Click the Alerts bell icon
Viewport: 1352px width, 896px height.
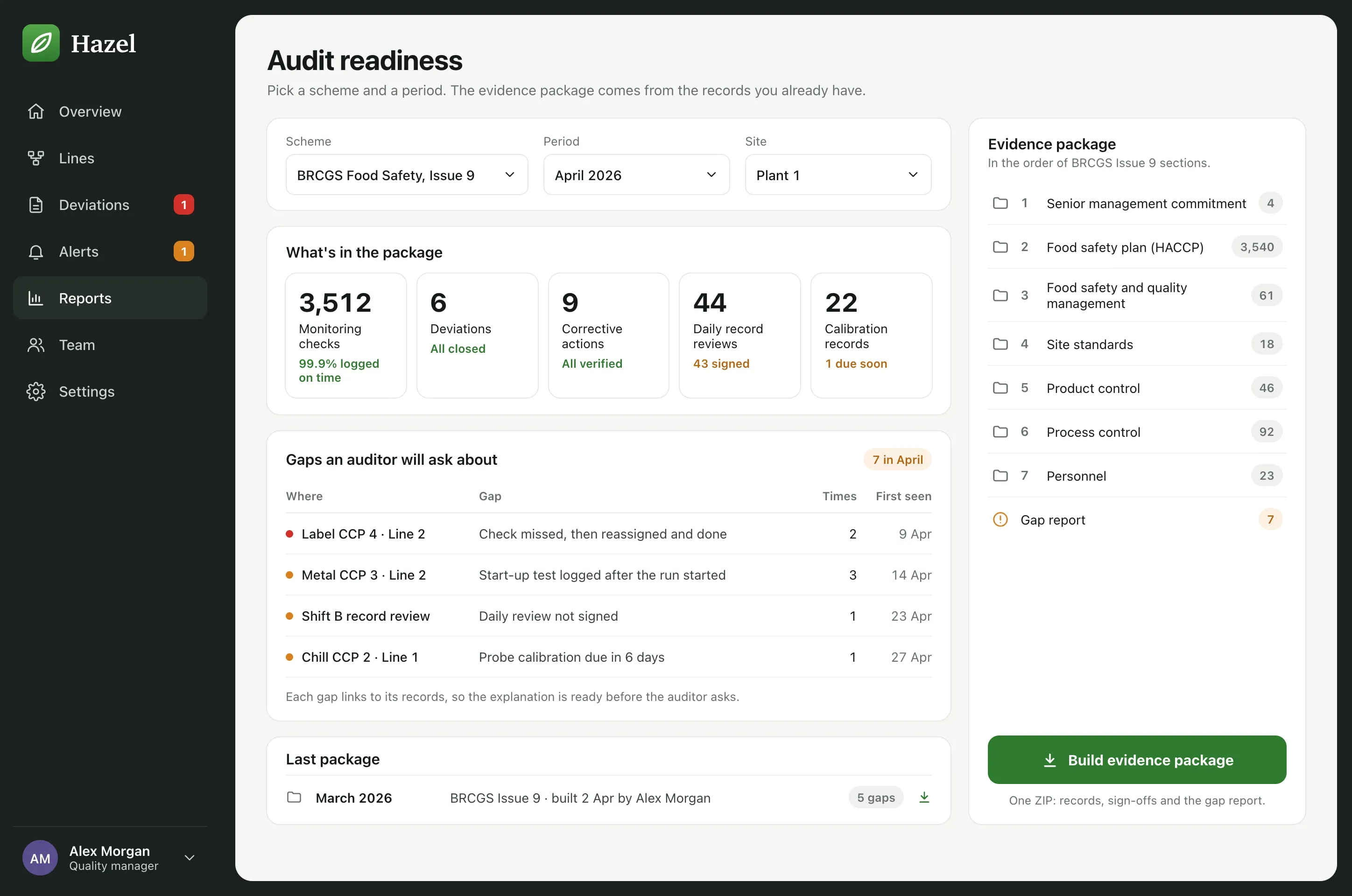point(35,252)
